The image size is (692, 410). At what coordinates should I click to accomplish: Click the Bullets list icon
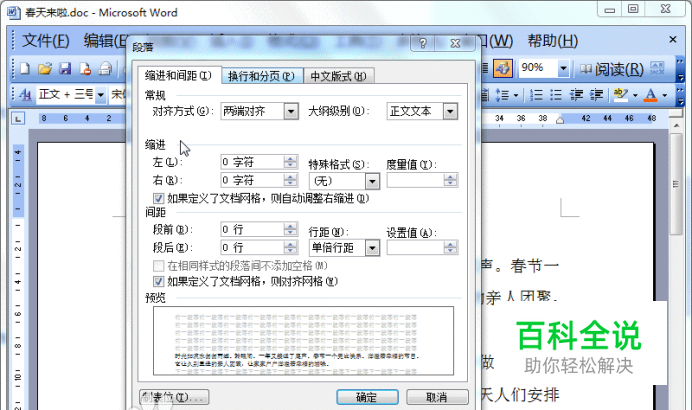(x=556, y=95)
